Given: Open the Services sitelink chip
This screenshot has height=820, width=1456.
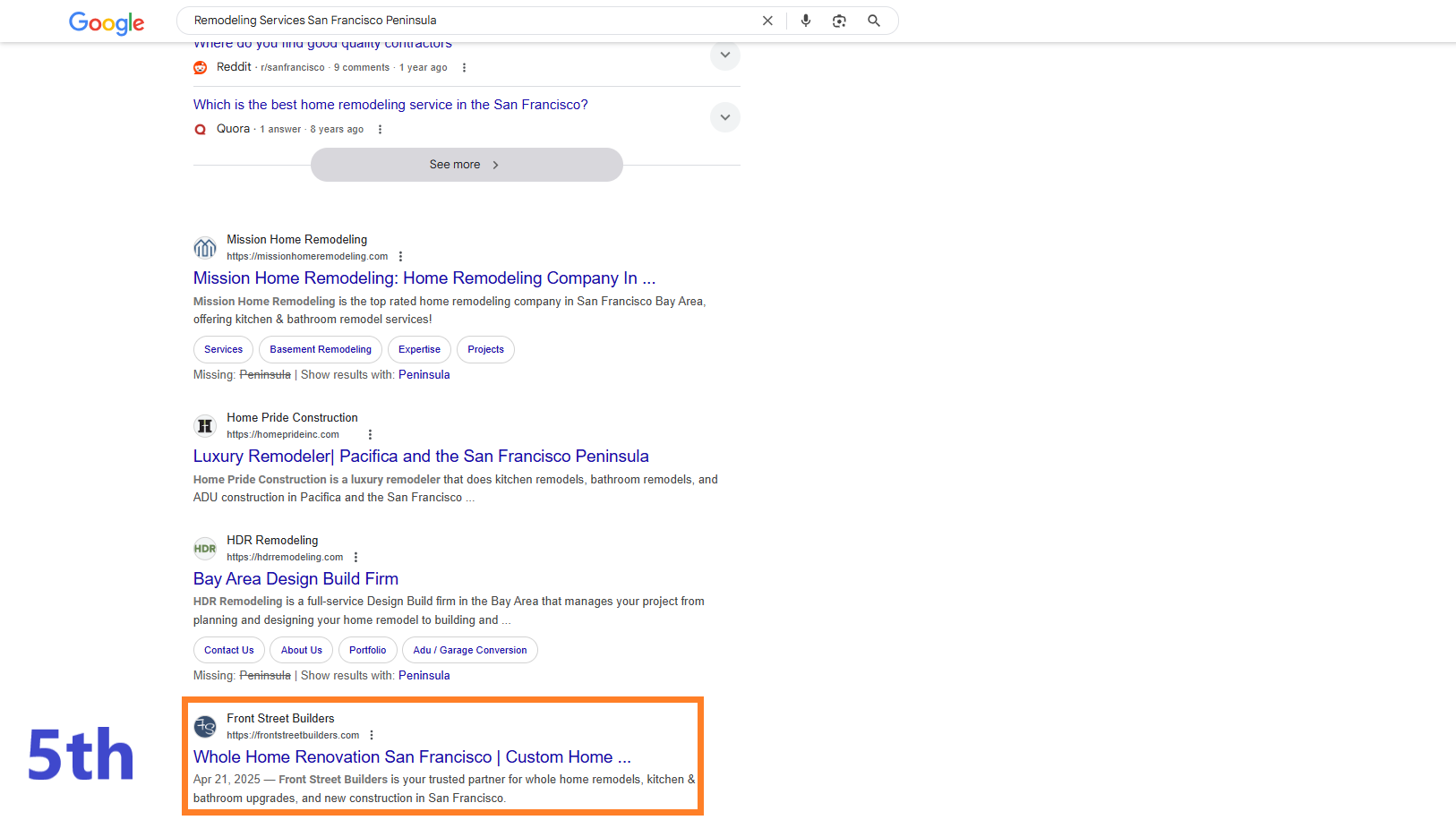Looking at the screenshot, I should click(223, 350).
